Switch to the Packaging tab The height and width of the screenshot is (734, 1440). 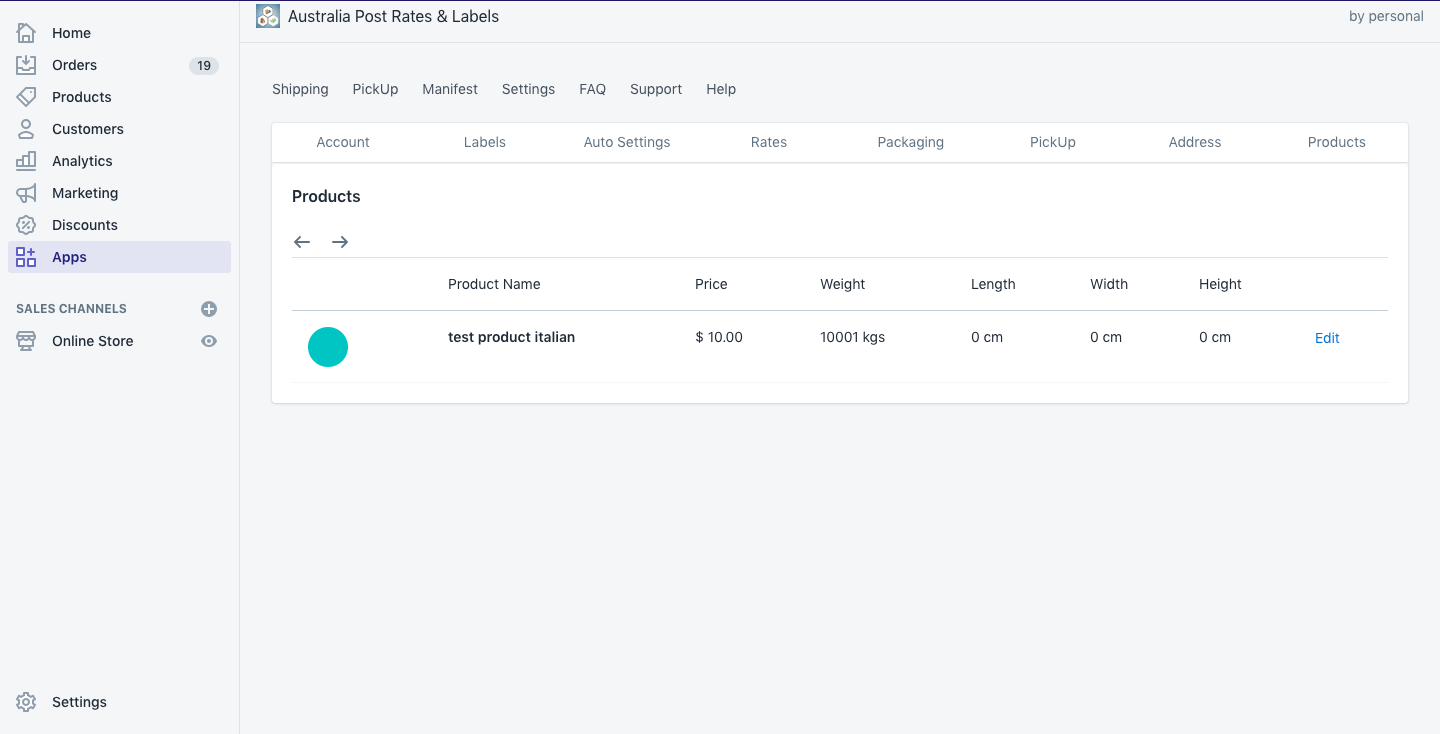(x=911, y=142)
